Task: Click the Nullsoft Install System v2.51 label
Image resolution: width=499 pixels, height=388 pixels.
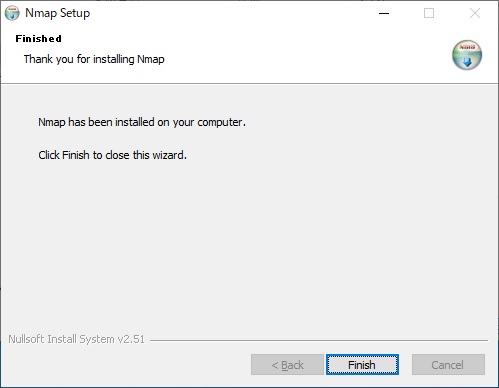Action: (x=76, y=339)
